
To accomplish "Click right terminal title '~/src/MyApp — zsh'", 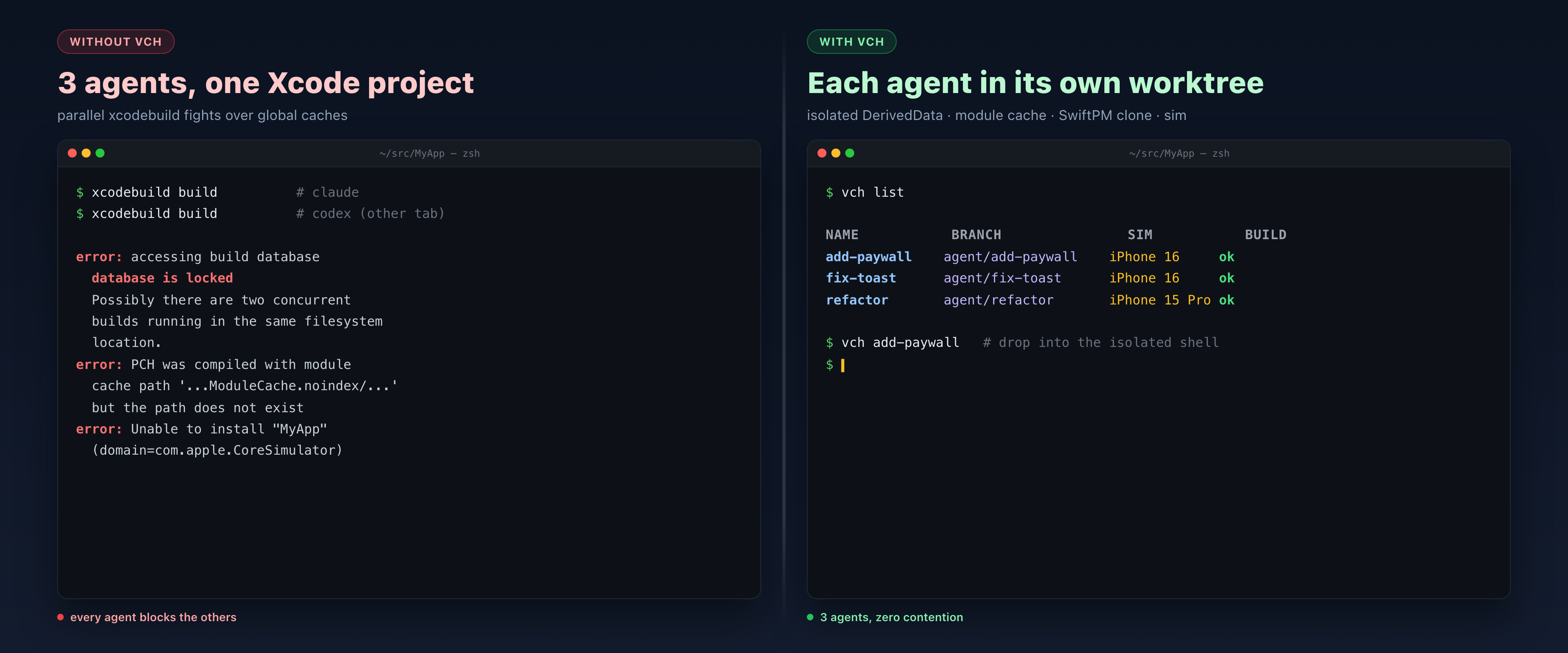I will [1179, 154].
